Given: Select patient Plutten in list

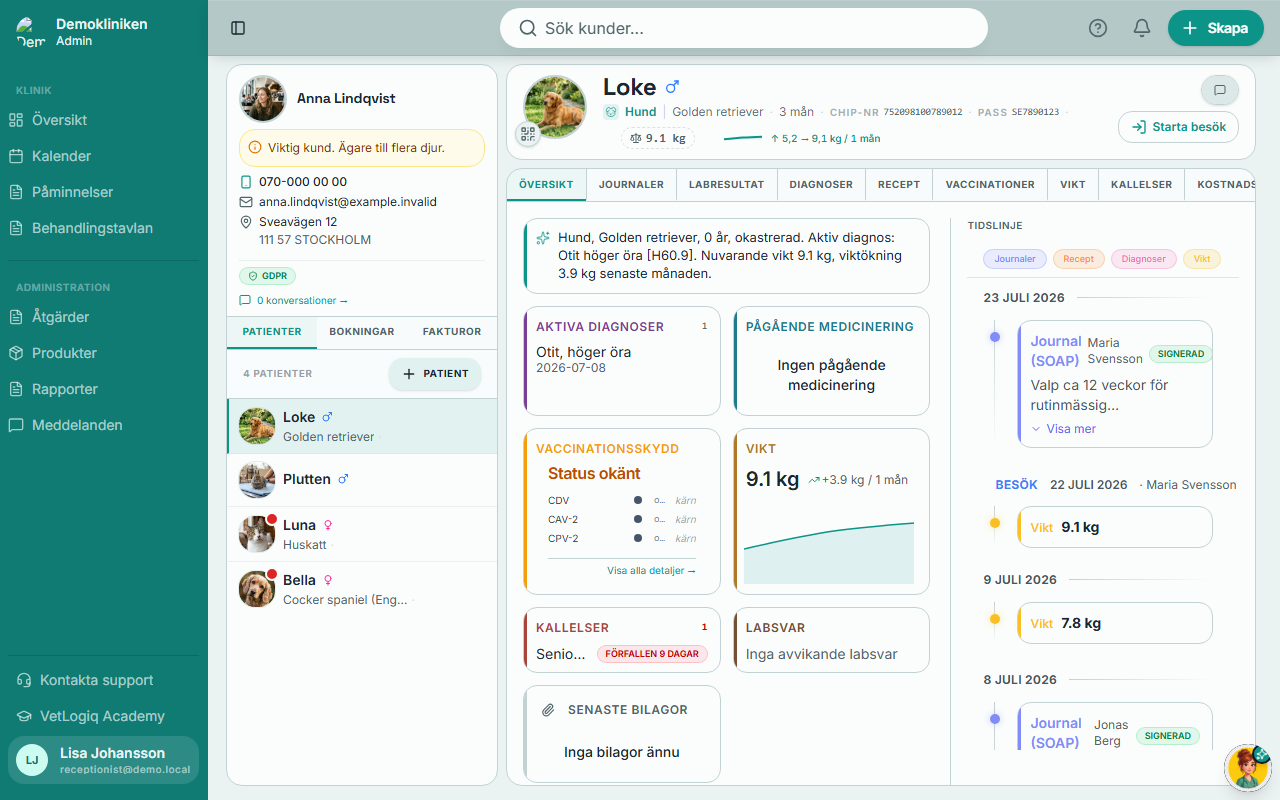Looking at the screenshot, I should click(362, 479).
